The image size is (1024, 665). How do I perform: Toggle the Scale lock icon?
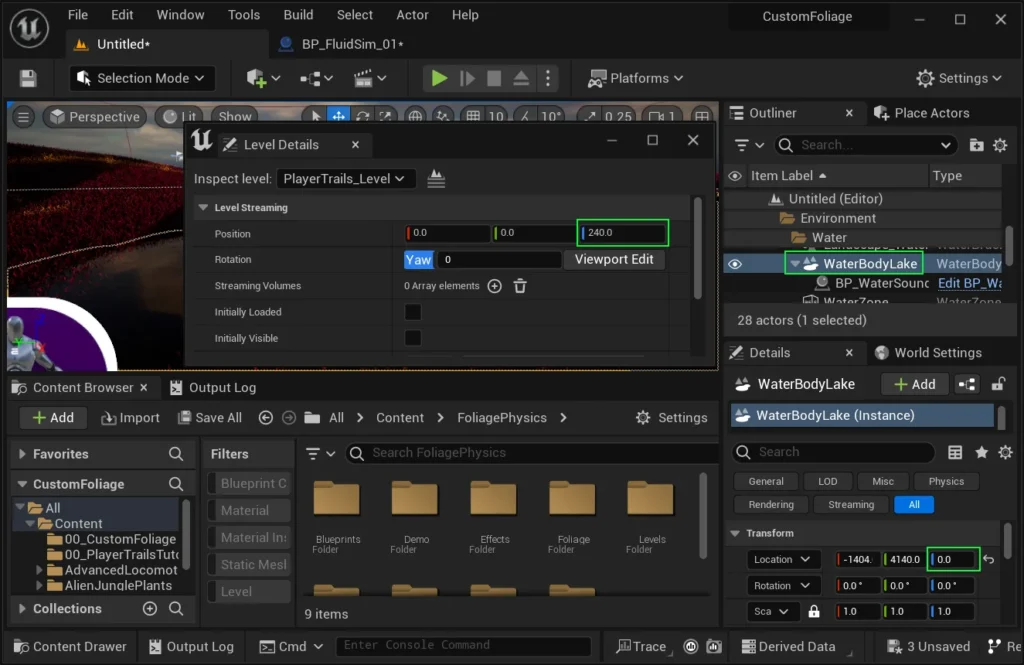[x=814, y=611]
